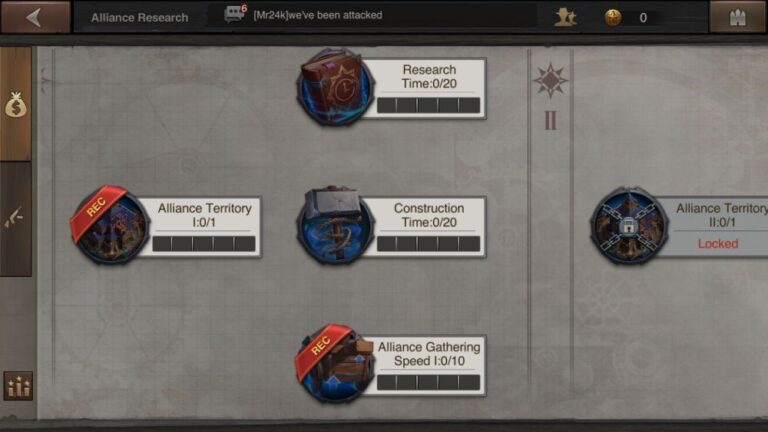768x432 pixels.
Task: Click the gold coin currency icon
Action: (x=613, y=18)
